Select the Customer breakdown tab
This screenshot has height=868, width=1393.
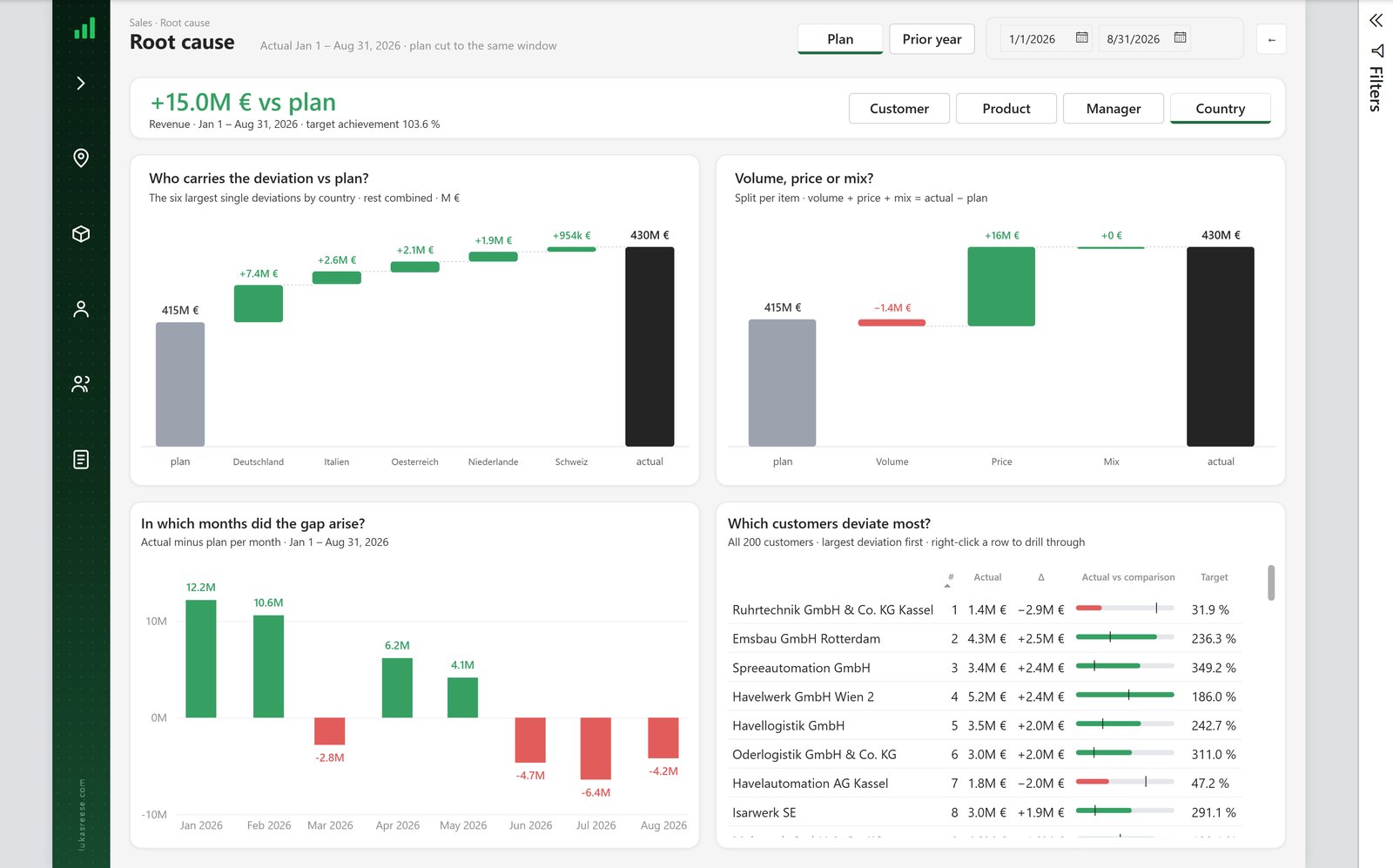click(899, 109)
